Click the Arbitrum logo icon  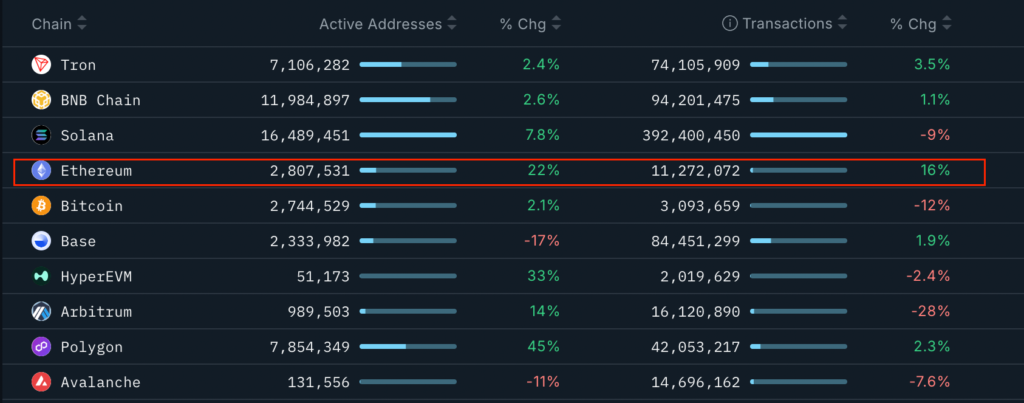tap(41, 312)
